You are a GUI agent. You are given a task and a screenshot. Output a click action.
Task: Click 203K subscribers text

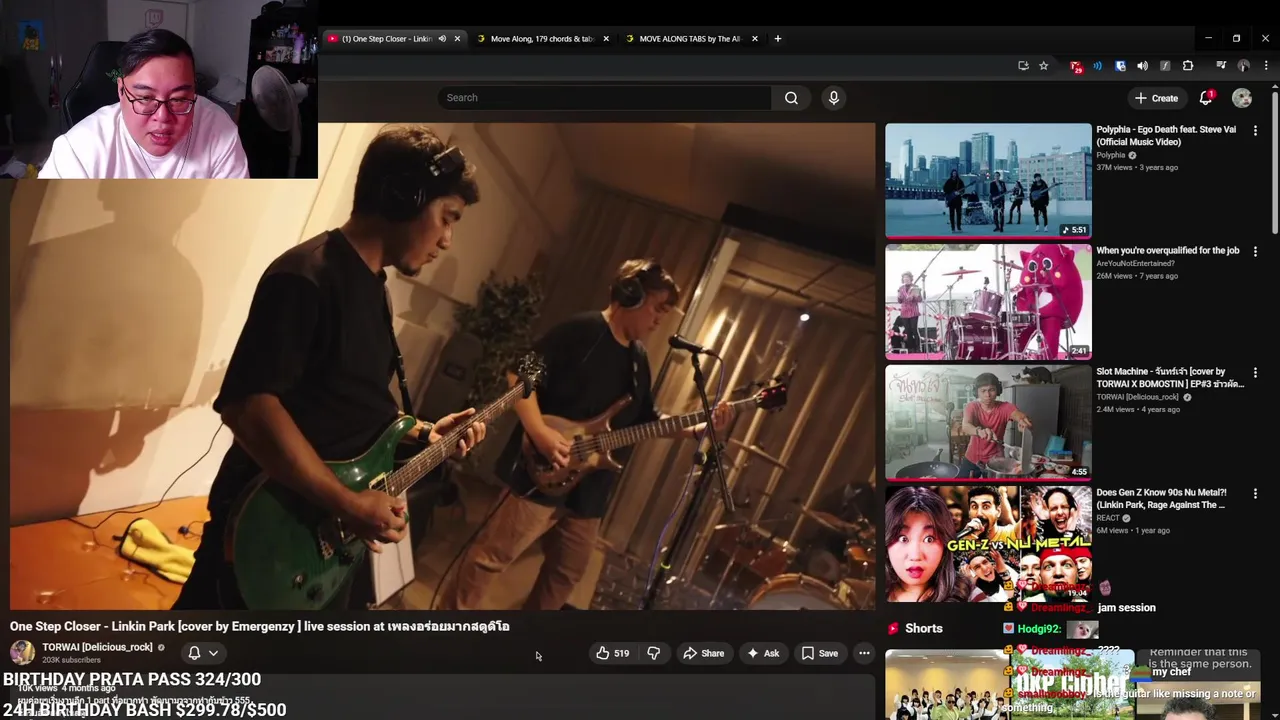[x=71, y=660]
